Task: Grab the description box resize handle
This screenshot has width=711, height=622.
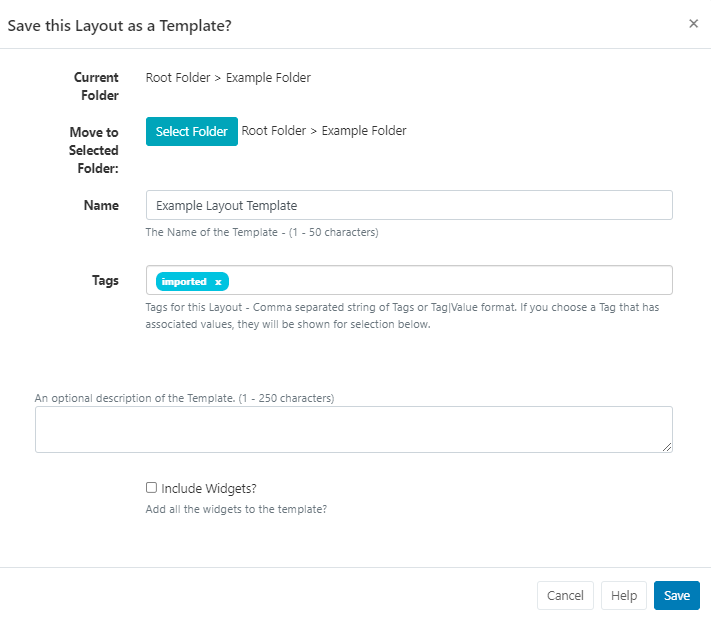Action: pyautogui.click(x=667, y=447)
